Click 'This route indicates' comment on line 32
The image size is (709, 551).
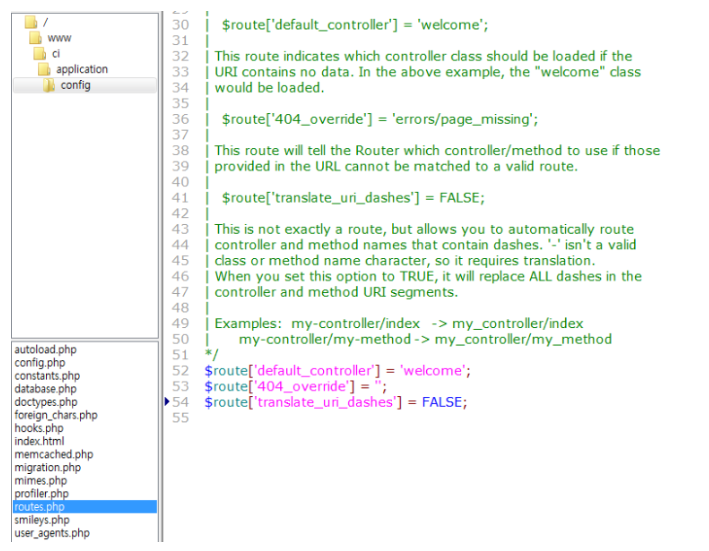pos(277,57)
